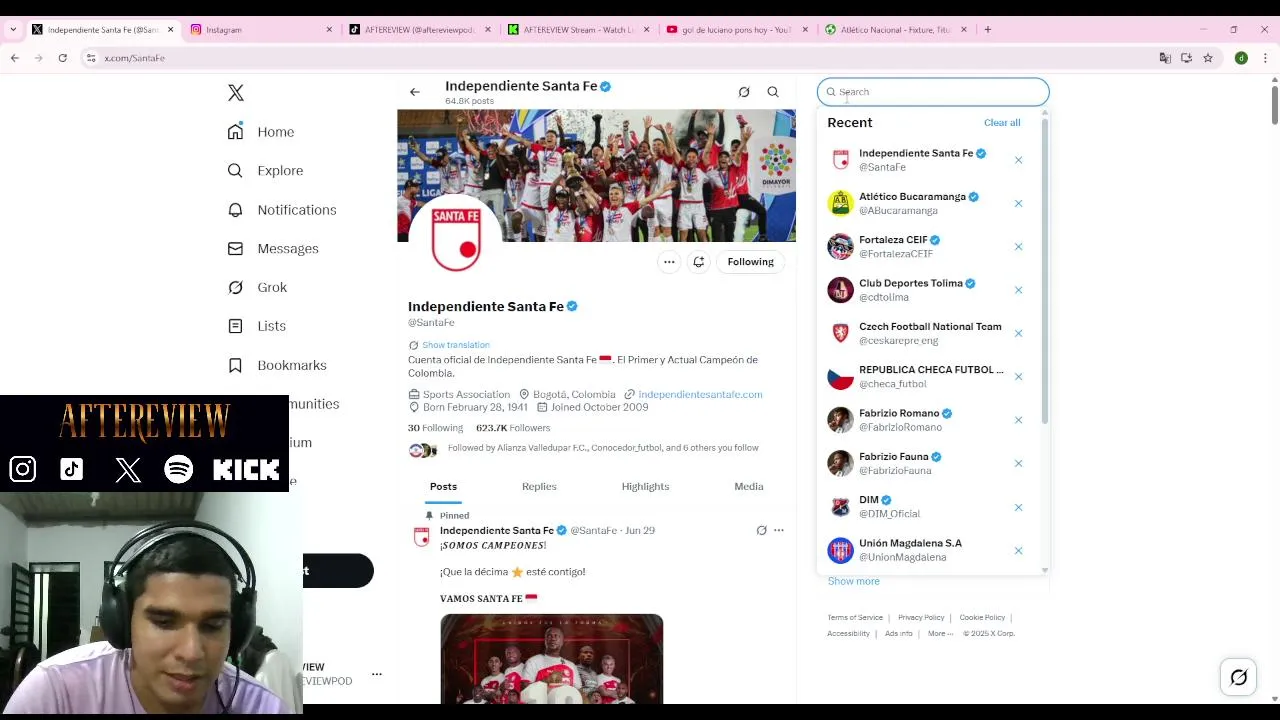Click Show translation on bio
This screenshot has height=720, width=1280.
456,345
